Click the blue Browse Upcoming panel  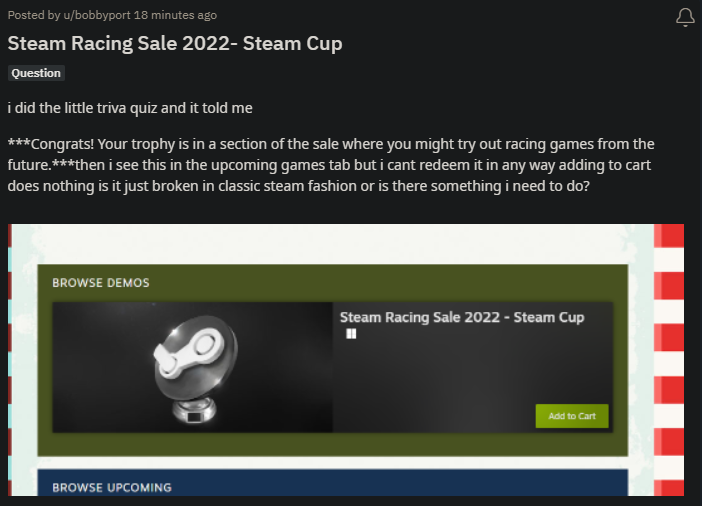pyautogui.click(x=333, y=483)
